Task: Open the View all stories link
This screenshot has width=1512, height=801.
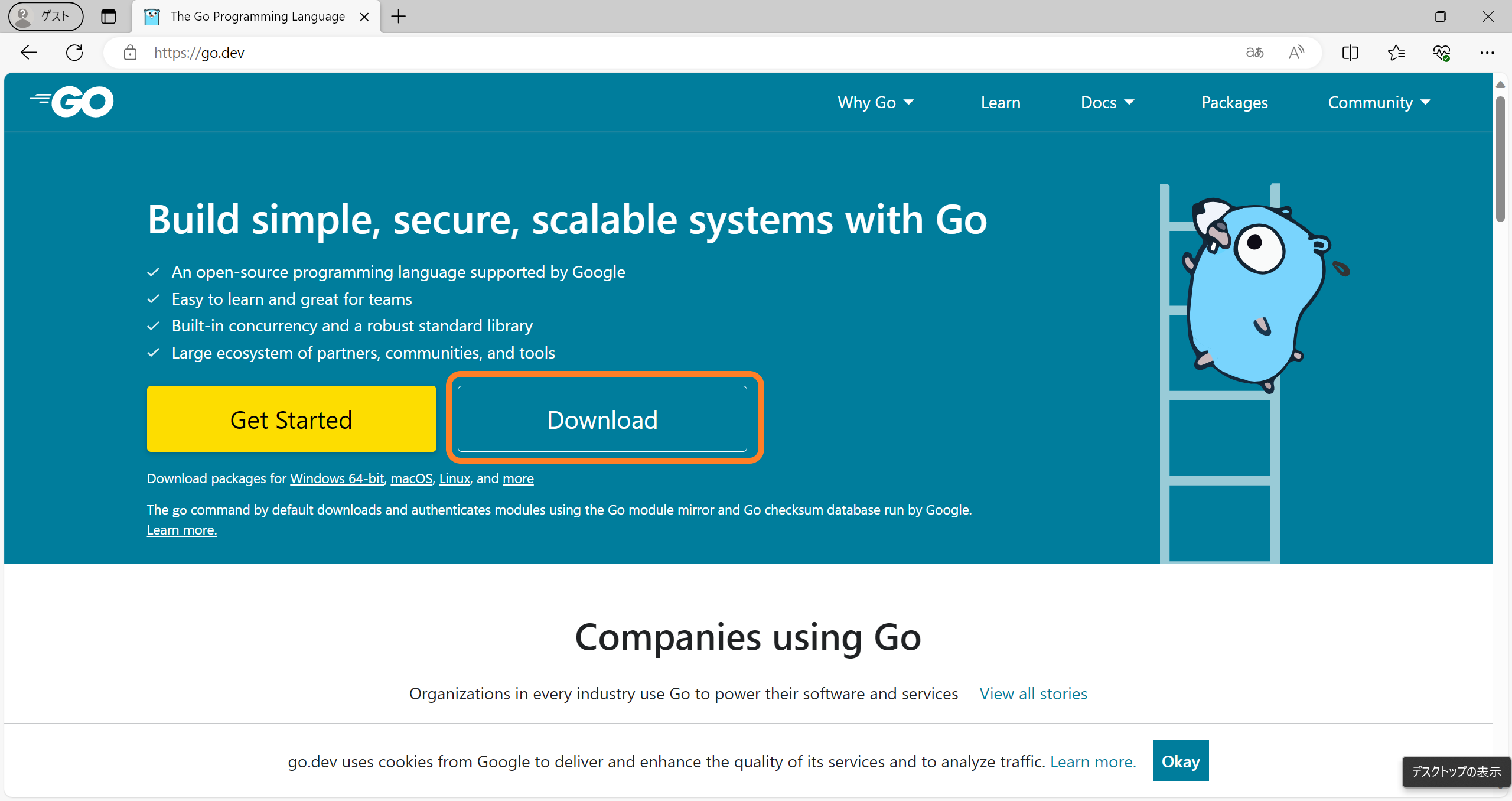Action: click(x=1033, y=693)
